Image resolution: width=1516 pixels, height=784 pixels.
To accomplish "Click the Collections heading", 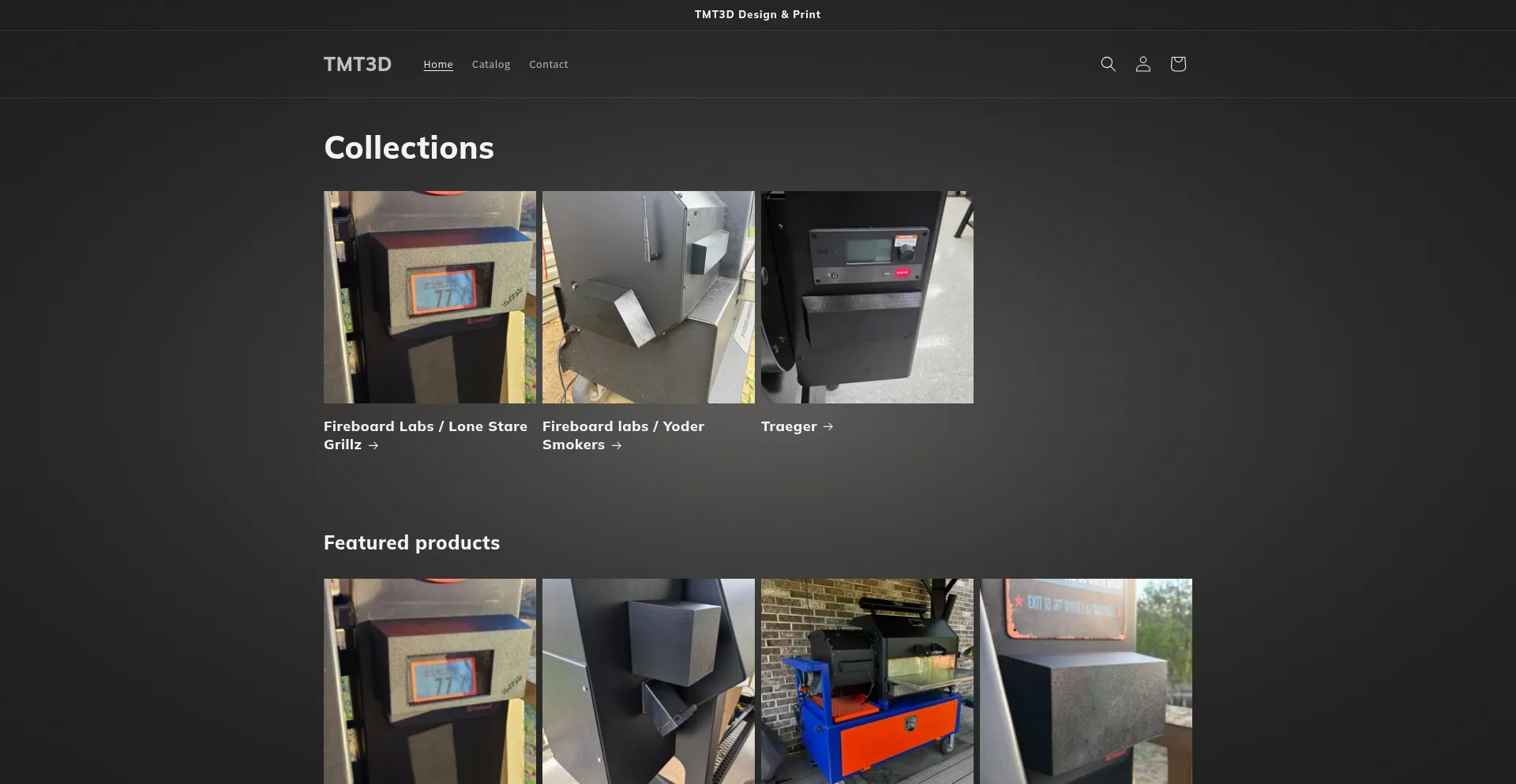I will click(409, 148).
